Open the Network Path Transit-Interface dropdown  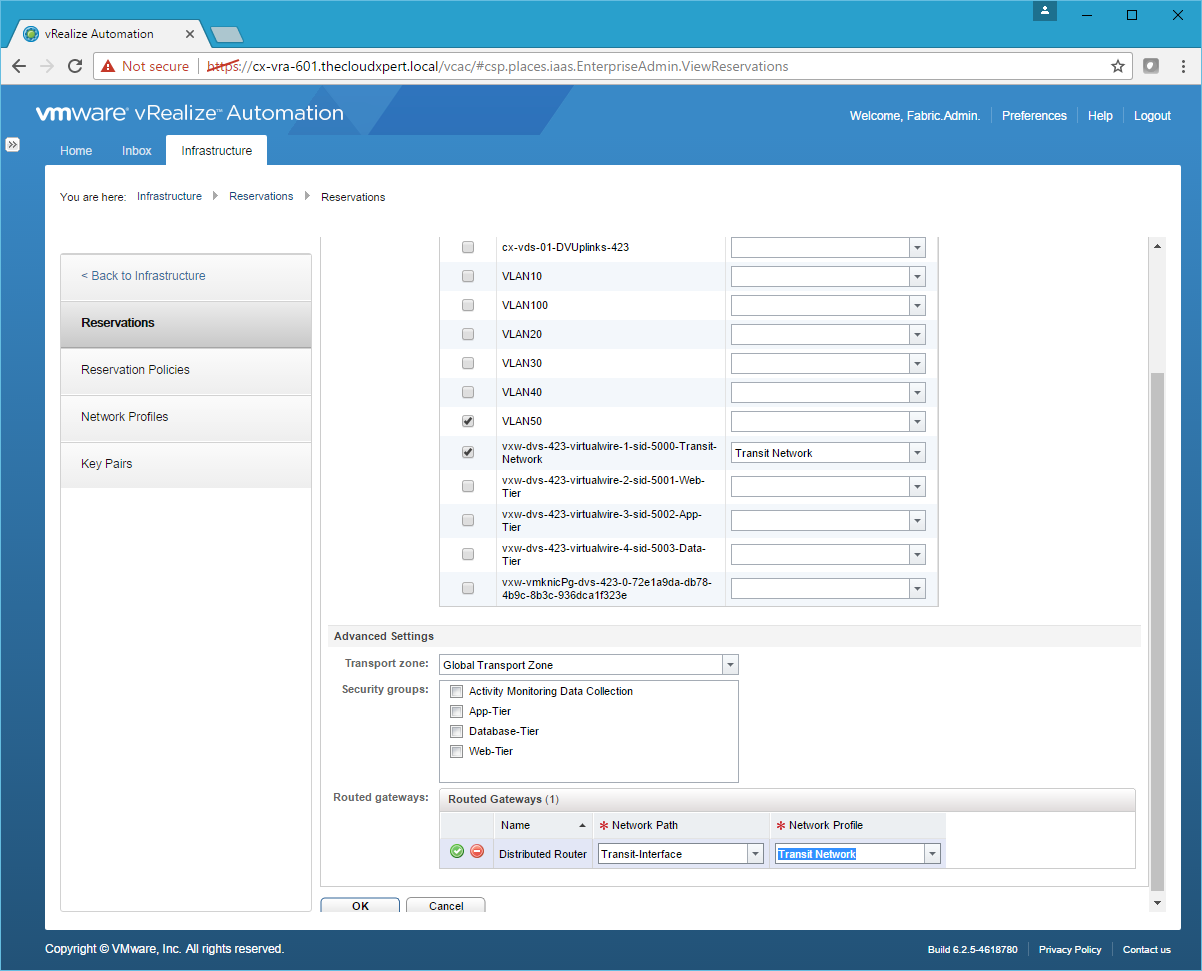tap(755, 854)
